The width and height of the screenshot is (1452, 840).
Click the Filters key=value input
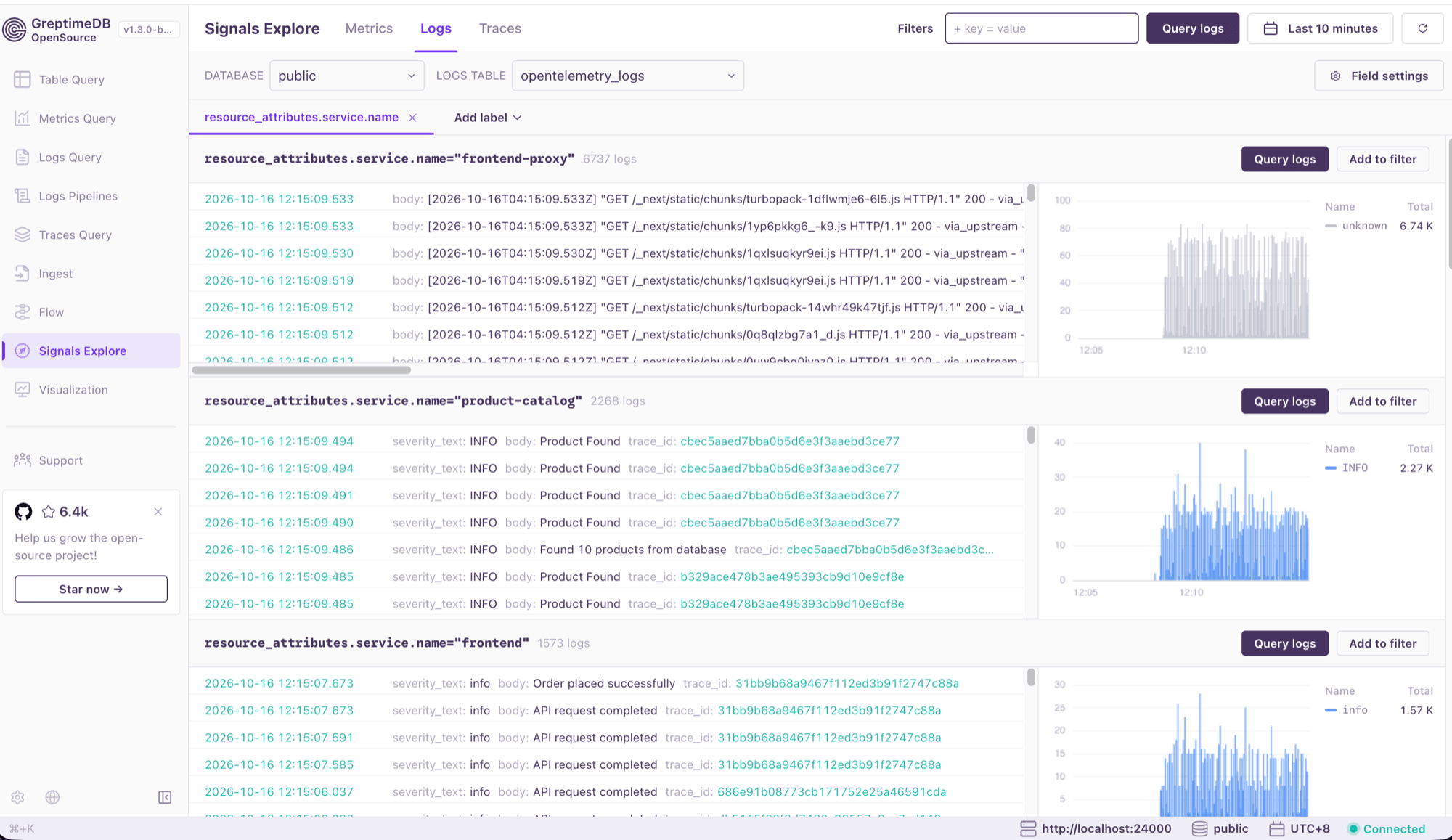point(1041,28)
